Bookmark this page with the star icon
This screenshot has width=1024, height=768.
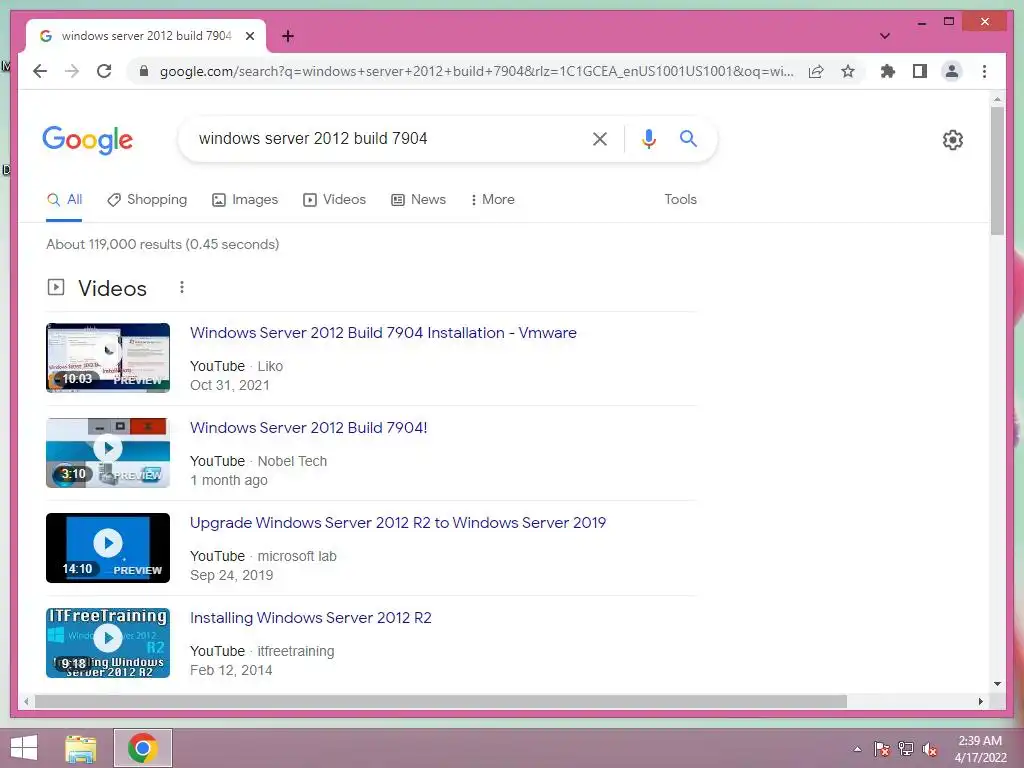pos(848,71)
